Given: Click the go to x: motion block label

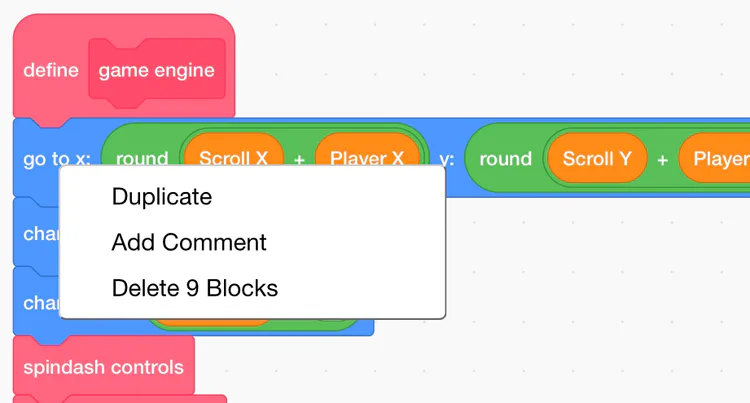Looking at the screenshot, I should (57, 159).
